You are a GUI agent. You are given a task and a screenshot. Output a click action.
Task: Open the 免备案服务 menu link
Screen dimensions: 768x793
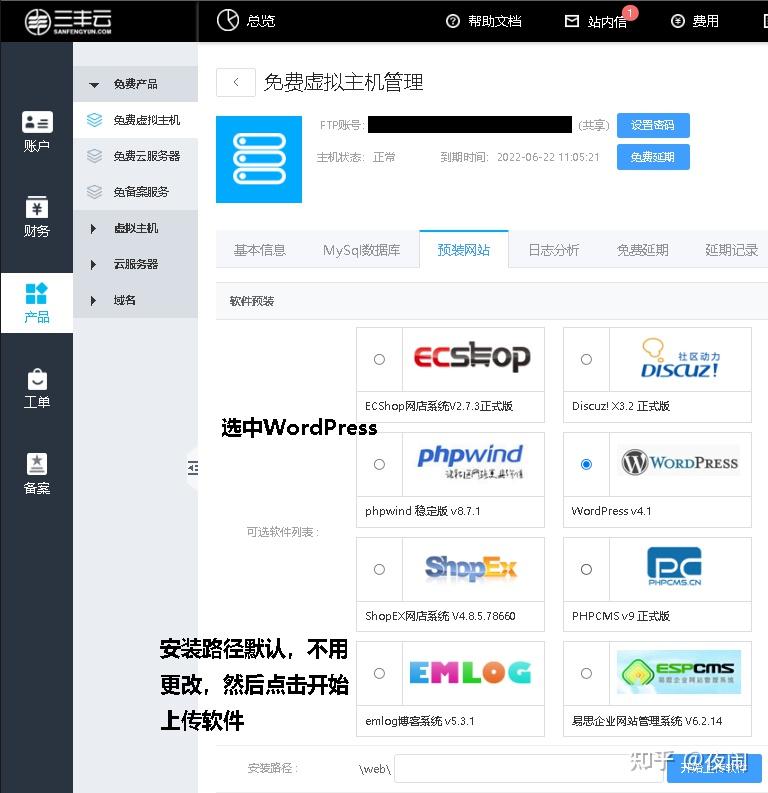click(141, 192)
